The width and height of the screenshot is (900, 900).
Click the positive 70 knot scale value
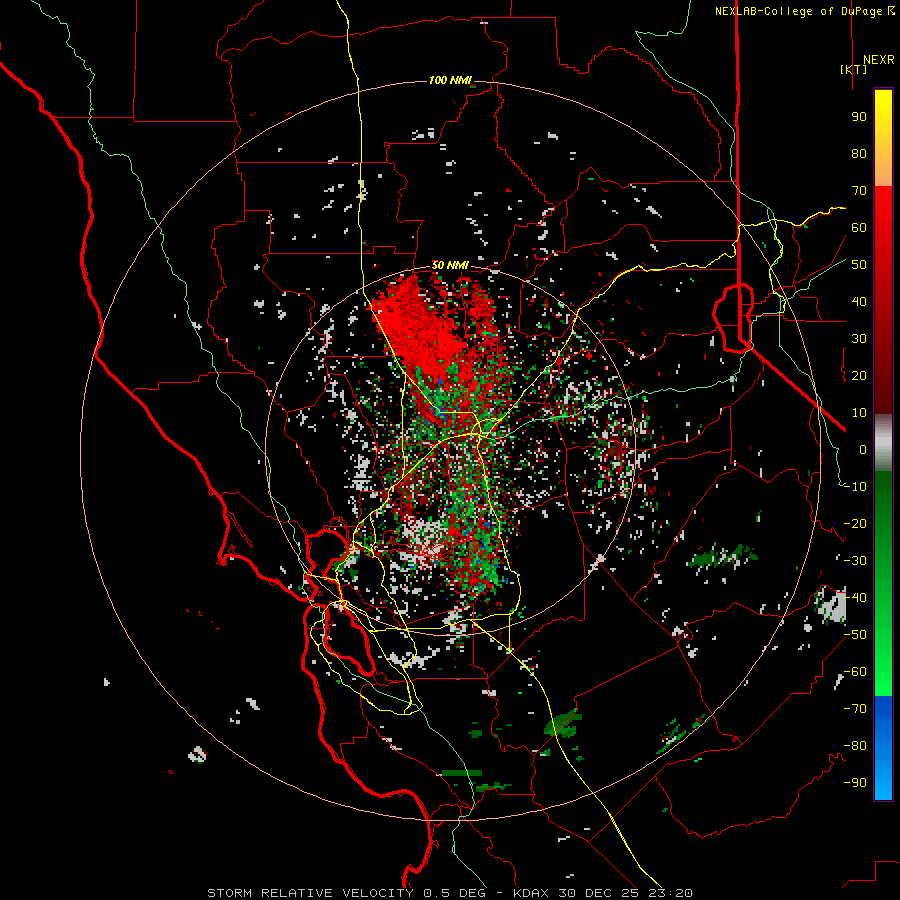click(859, 191)
